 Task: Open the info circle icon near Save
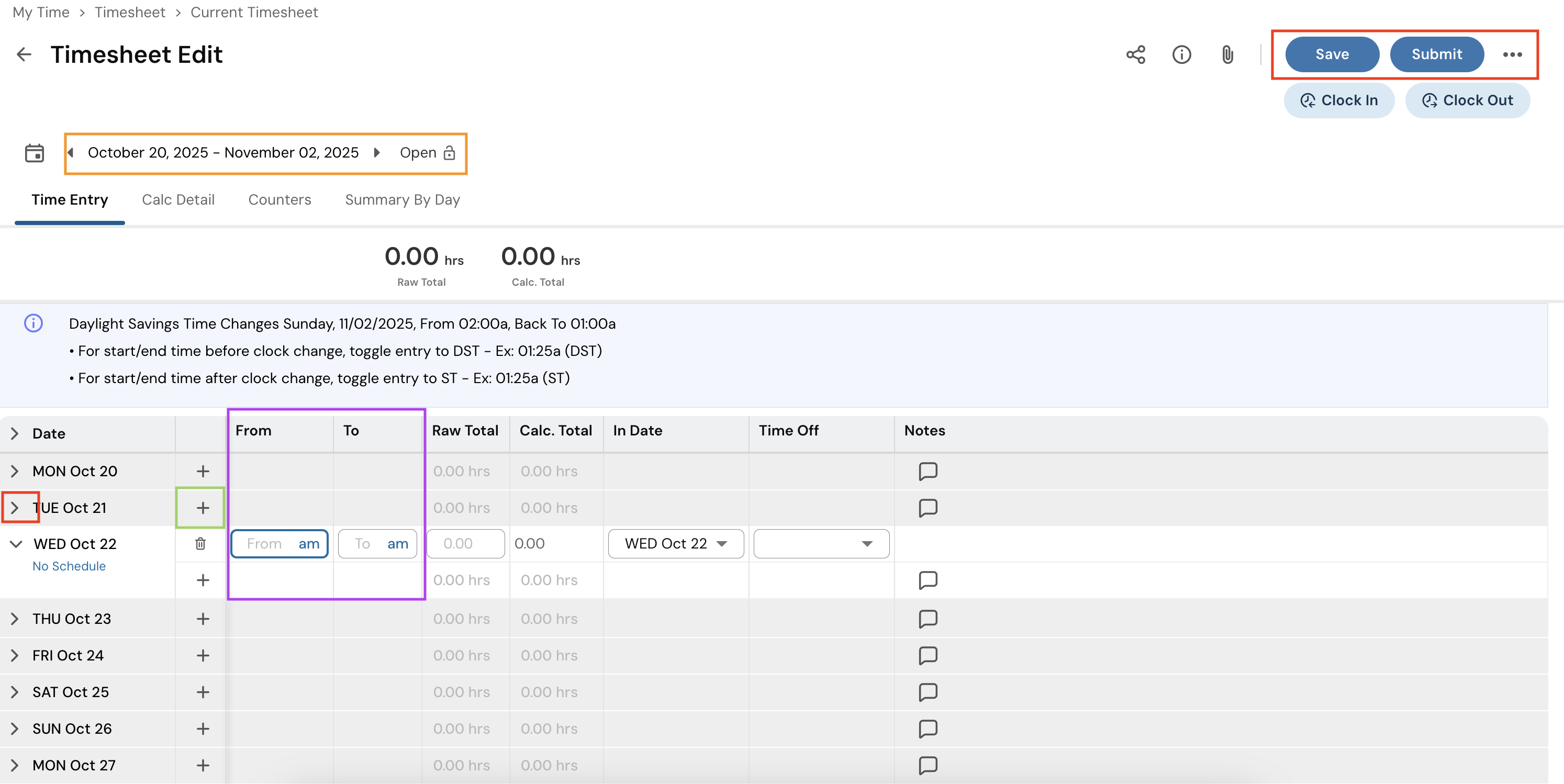click(1181, 54)
